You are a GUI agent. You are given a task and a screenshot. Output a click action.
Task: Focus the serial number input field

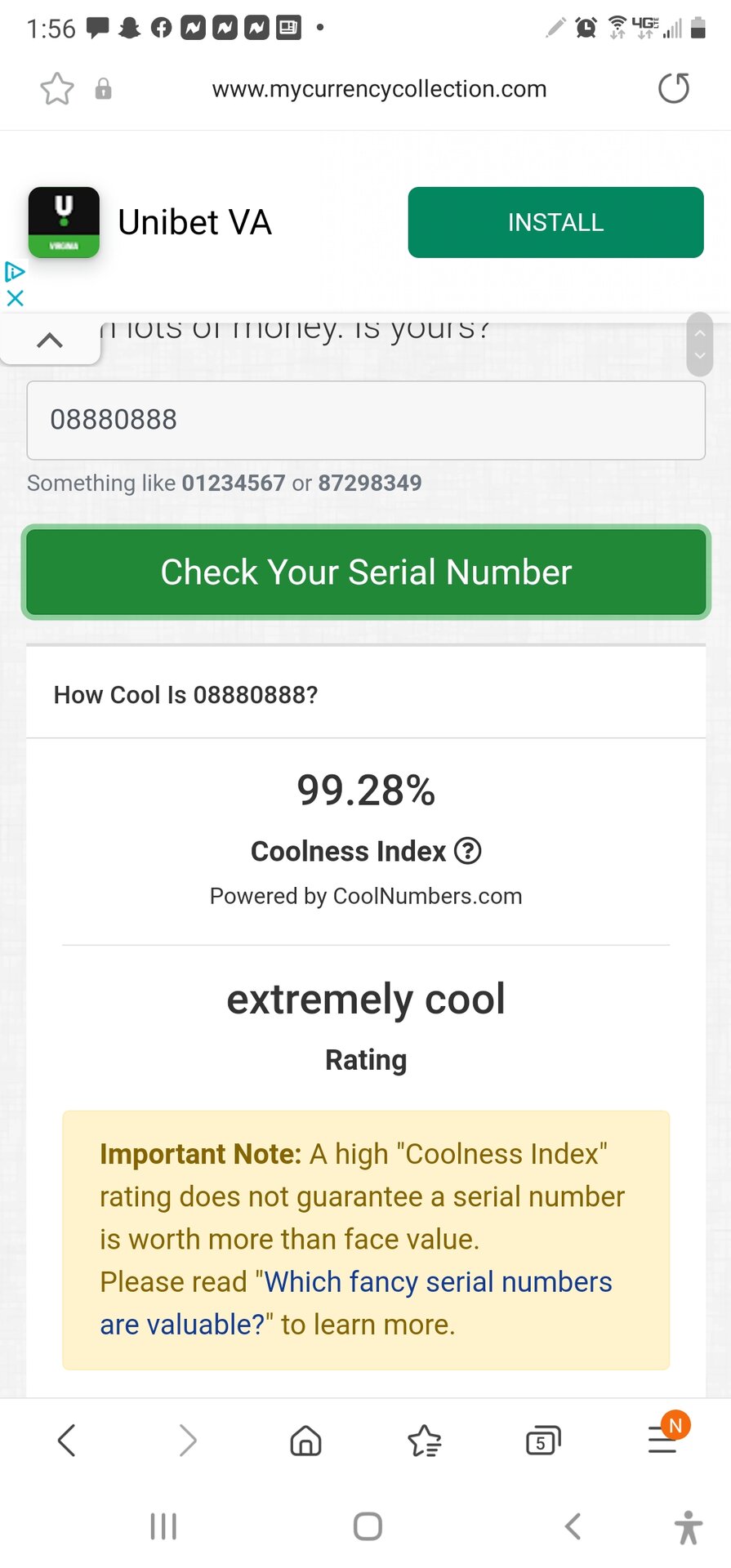coord(366,420)
